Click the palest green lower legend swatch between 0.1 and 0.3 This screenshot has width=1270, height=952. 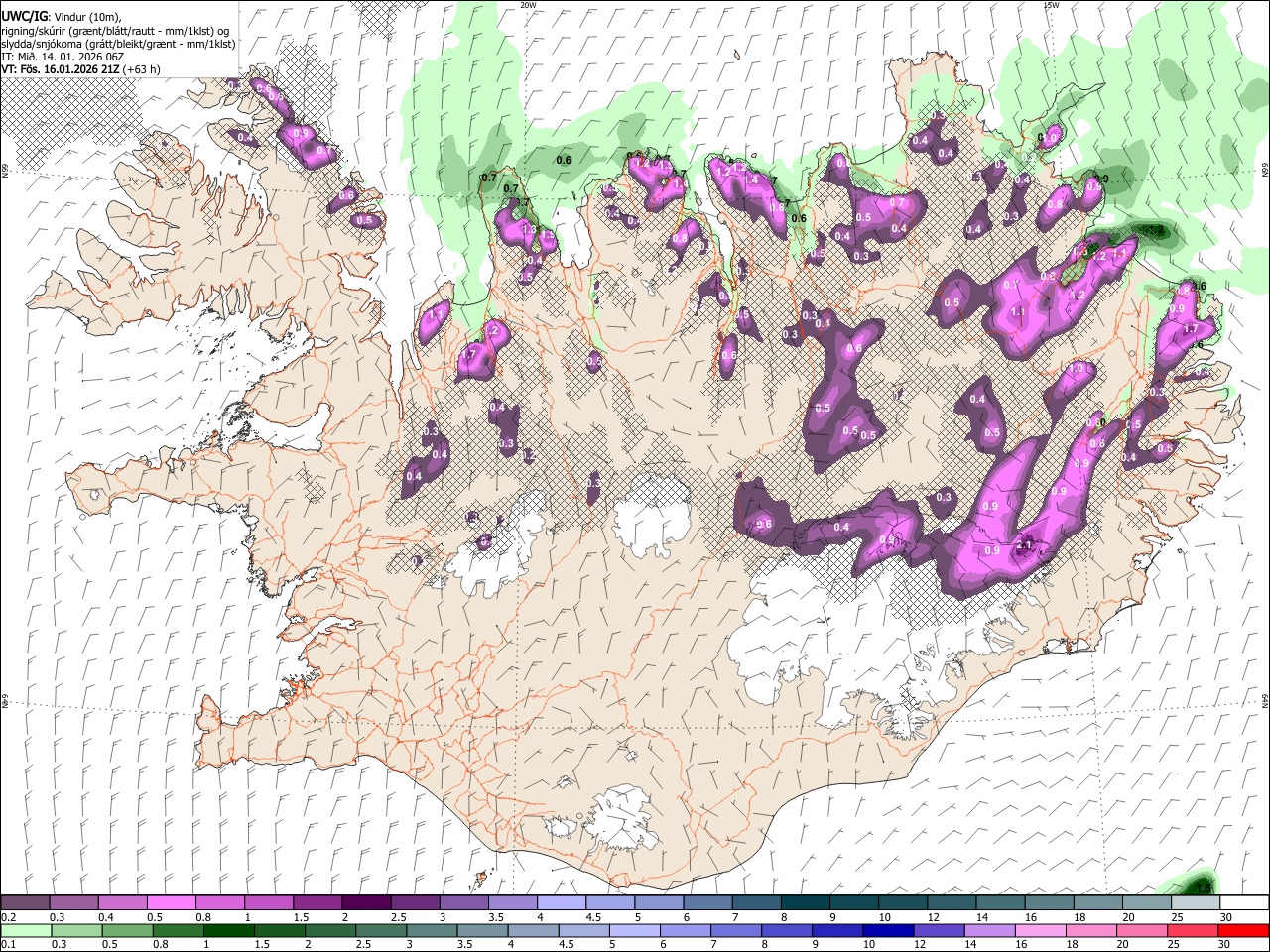pyautogui.click(x=25, y=930)
